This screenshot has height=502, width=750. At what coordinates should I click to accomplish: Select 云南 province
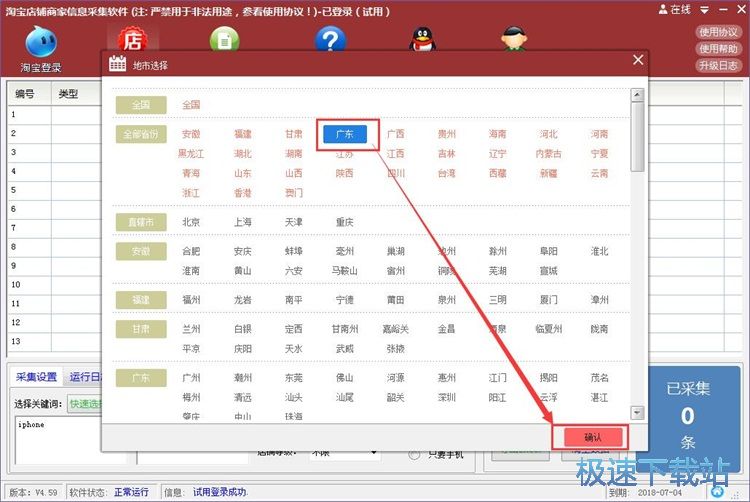pyautogui.click(x=599, y=174)
